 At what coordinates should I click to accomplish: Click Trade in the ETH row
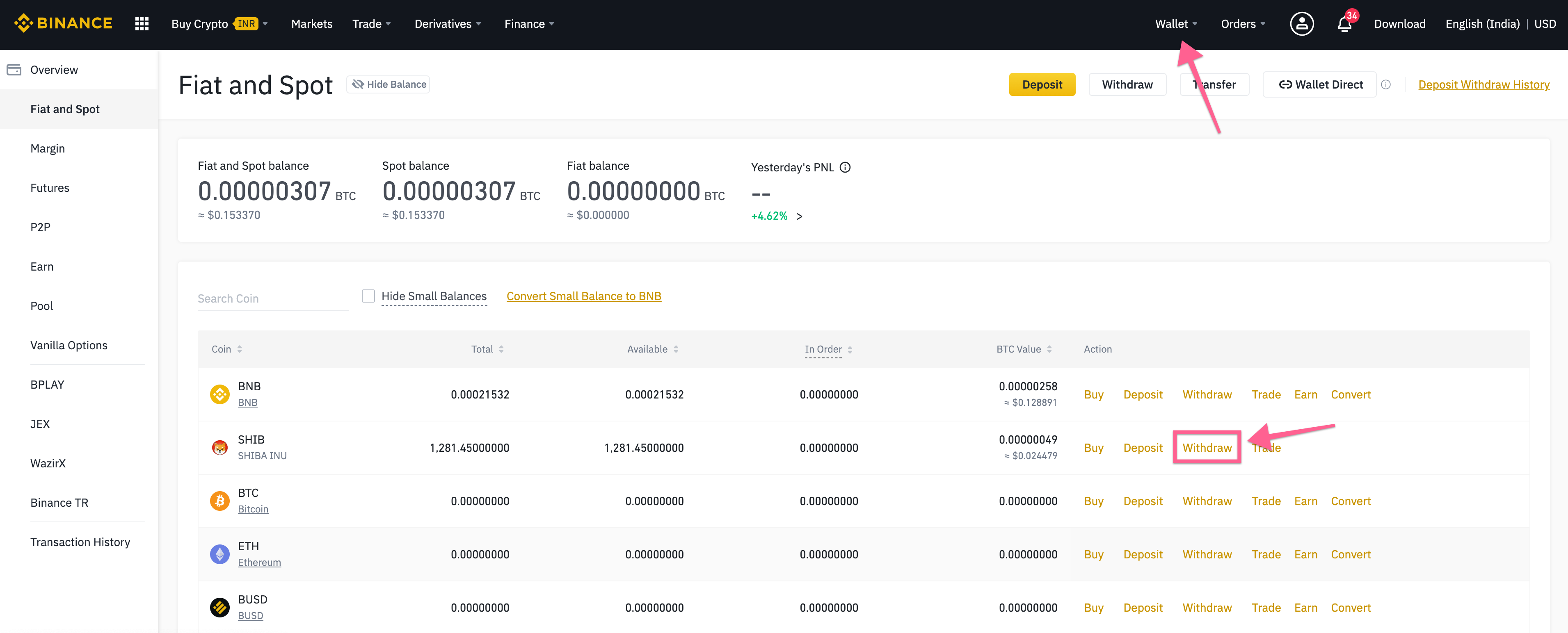tap(1266, 554)
